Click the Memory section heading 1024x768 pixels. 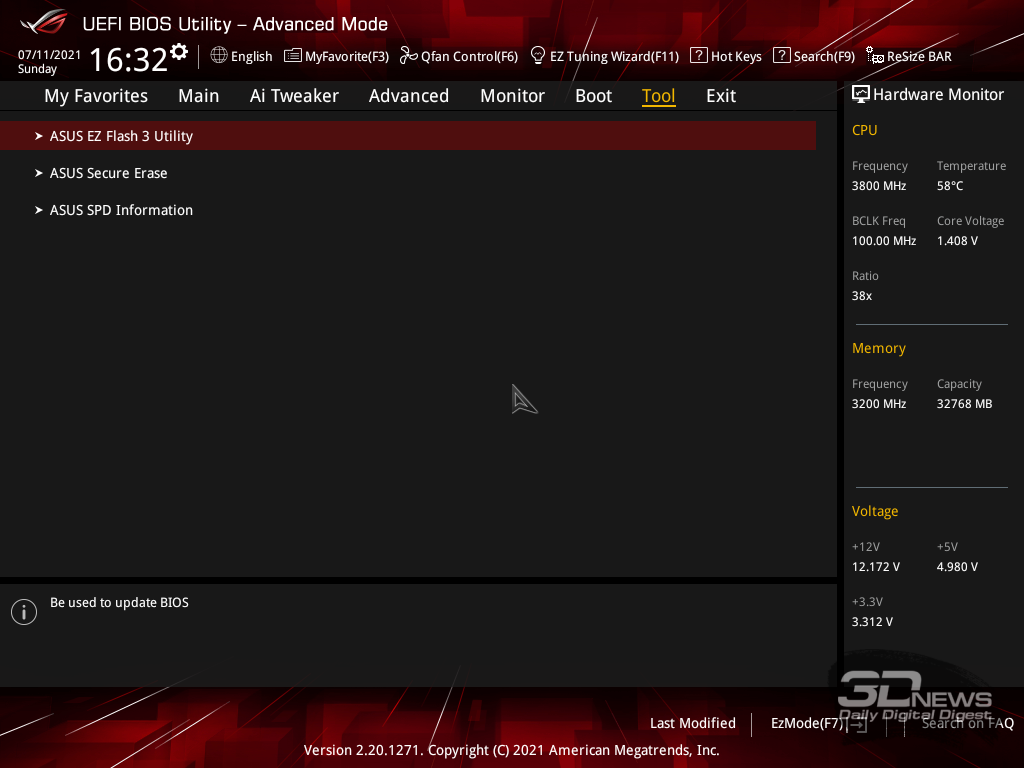point(879,349)
